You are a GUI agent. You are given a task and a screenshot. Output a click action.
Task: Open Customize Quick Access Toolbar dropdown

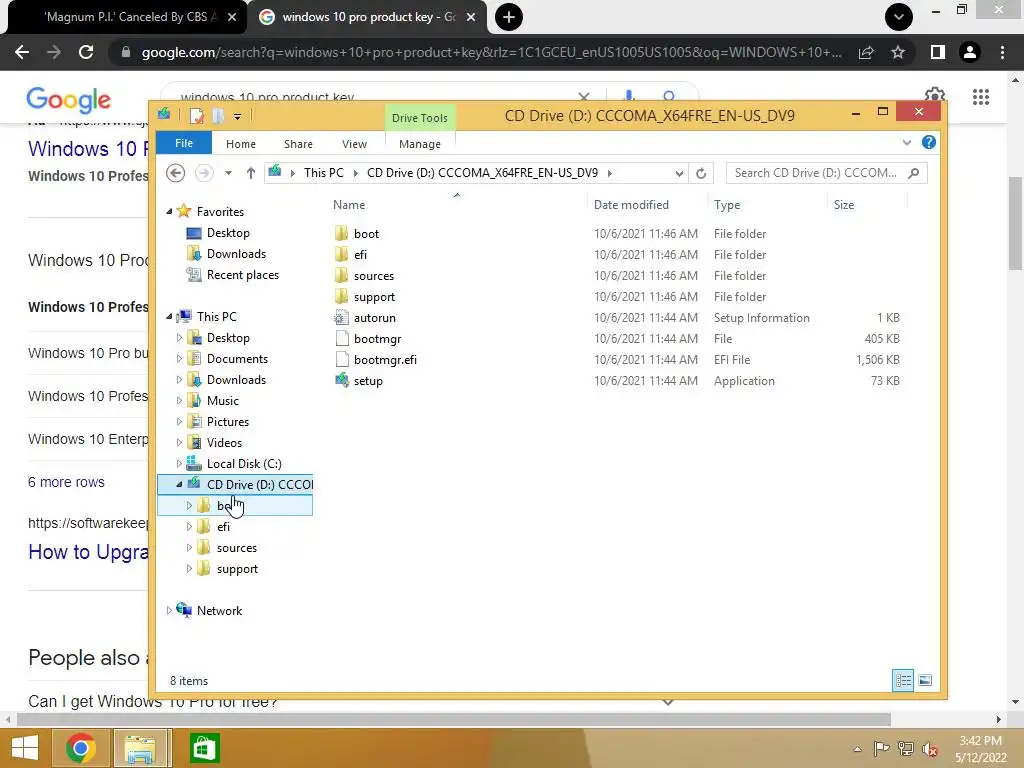pos(238,117)
